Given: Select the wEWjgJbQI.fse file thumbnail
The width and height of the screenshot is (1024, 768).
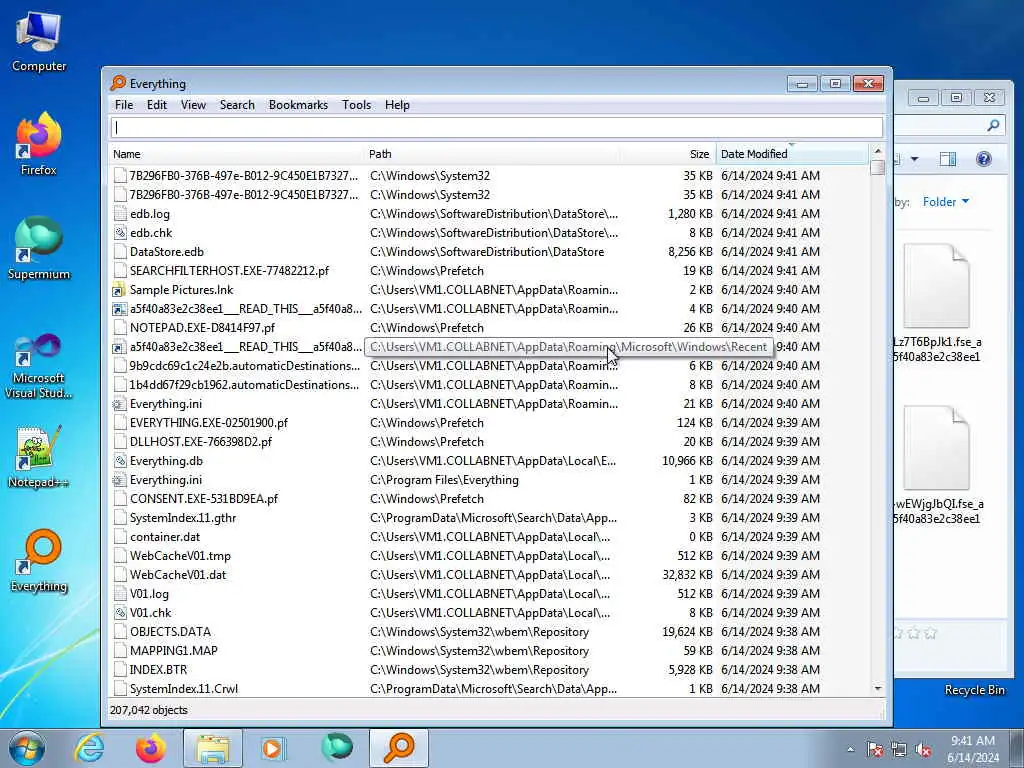Looking at the screenshot, I should 936,447.
